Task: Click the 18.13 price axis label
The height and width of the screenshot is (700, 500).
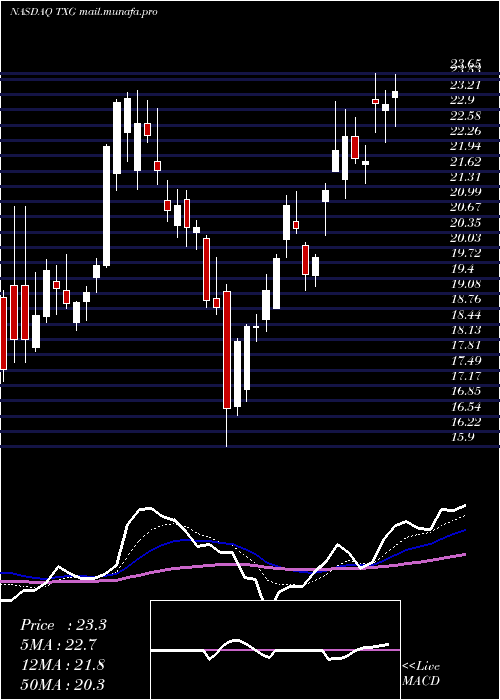Action: (466, 329)
